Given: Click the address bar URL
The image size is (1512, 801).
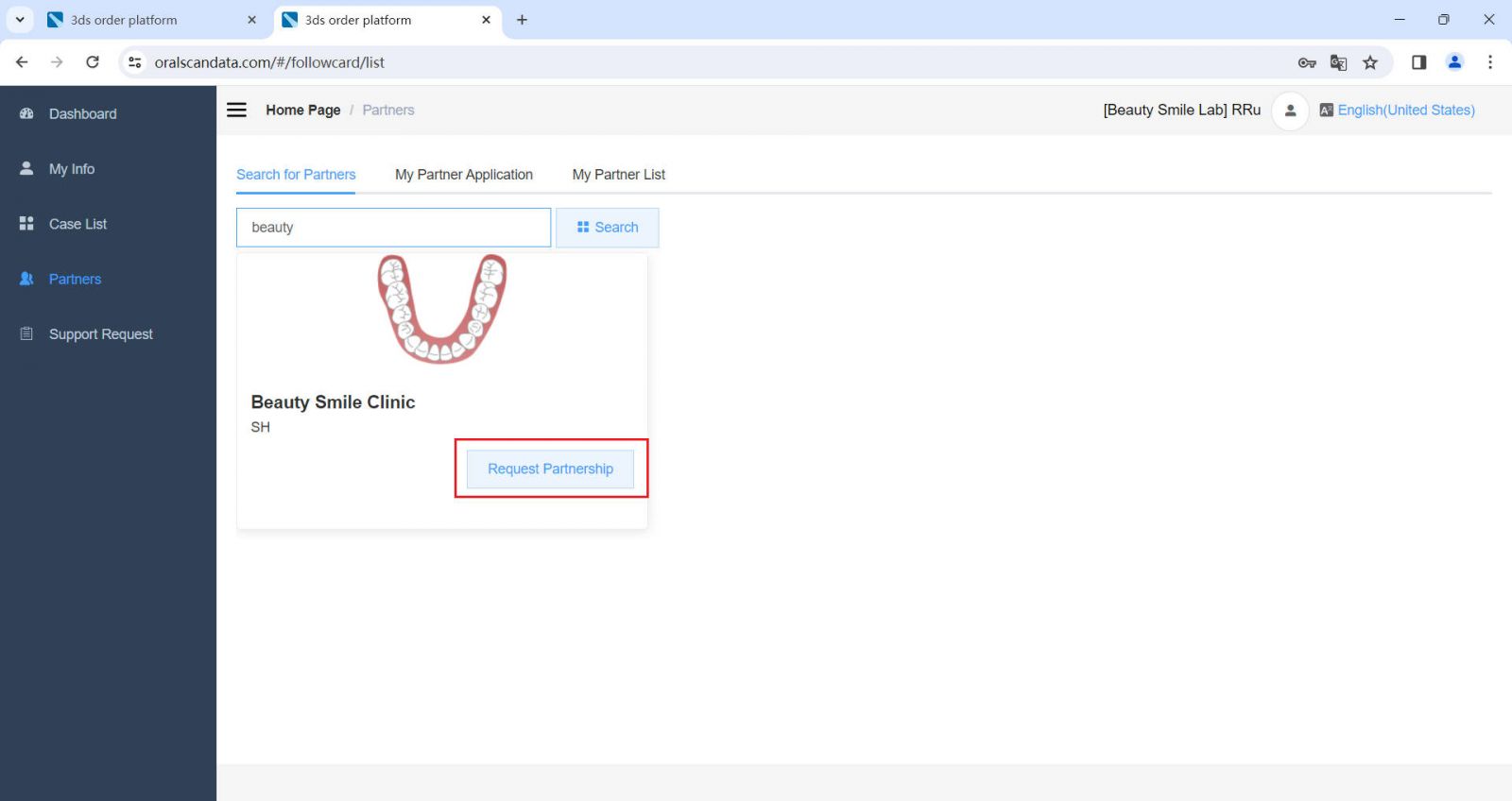Looking at the screenshot, I should [x=269, y=62].
